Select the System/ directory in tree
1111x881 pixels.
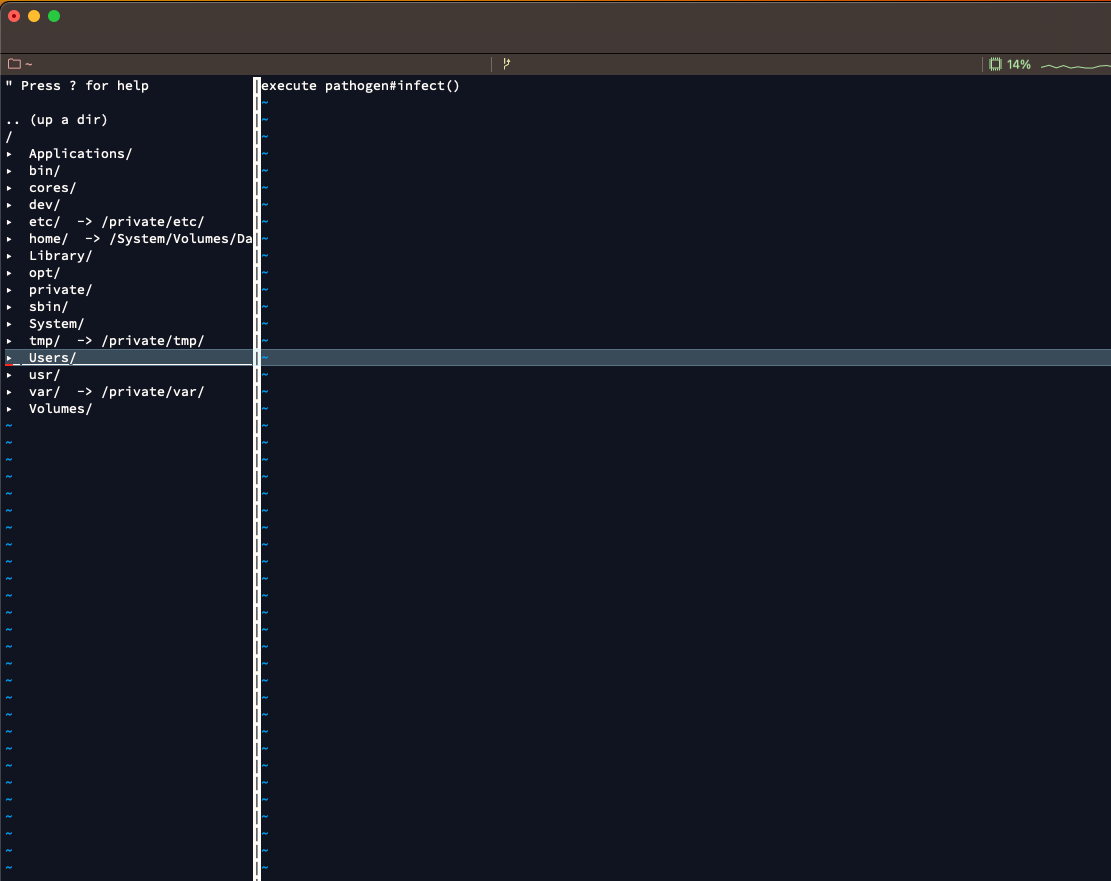tap(56, 324)
